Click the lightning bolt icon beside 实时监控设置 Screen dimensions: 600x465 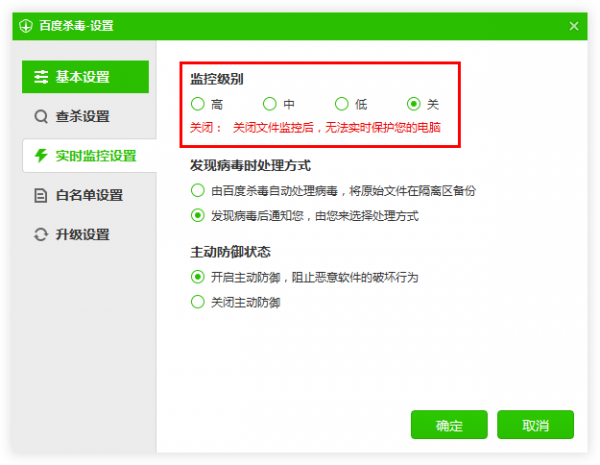[41, 156]
